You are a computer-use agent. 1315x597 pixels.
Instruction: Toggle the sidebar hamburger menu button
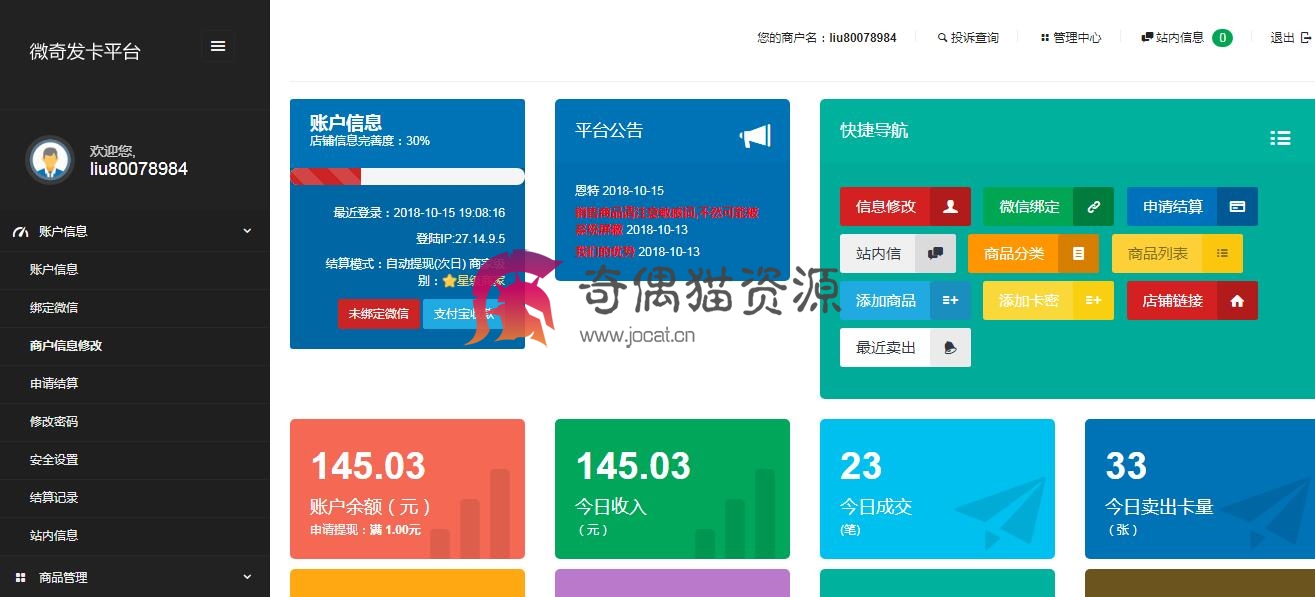pyautogui.click(x=218, y=46)
